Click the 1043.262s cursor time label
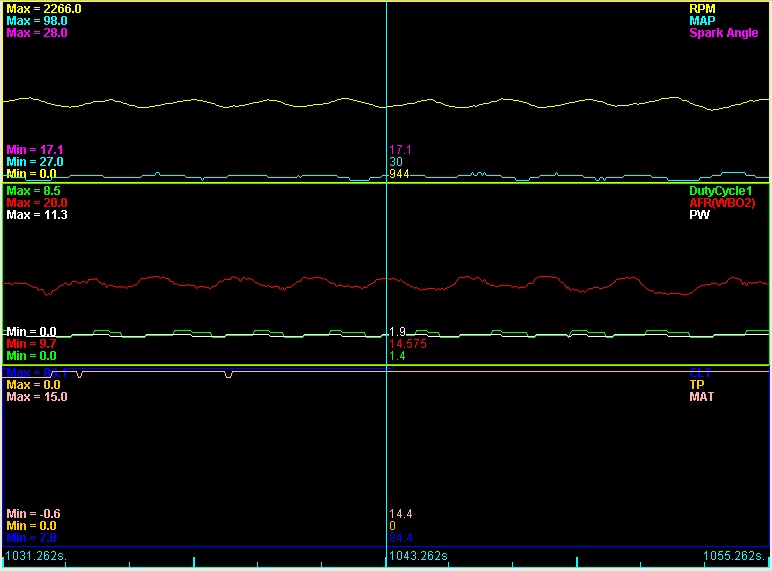This screenshot has width=772, height=571. tap(418, 555)
